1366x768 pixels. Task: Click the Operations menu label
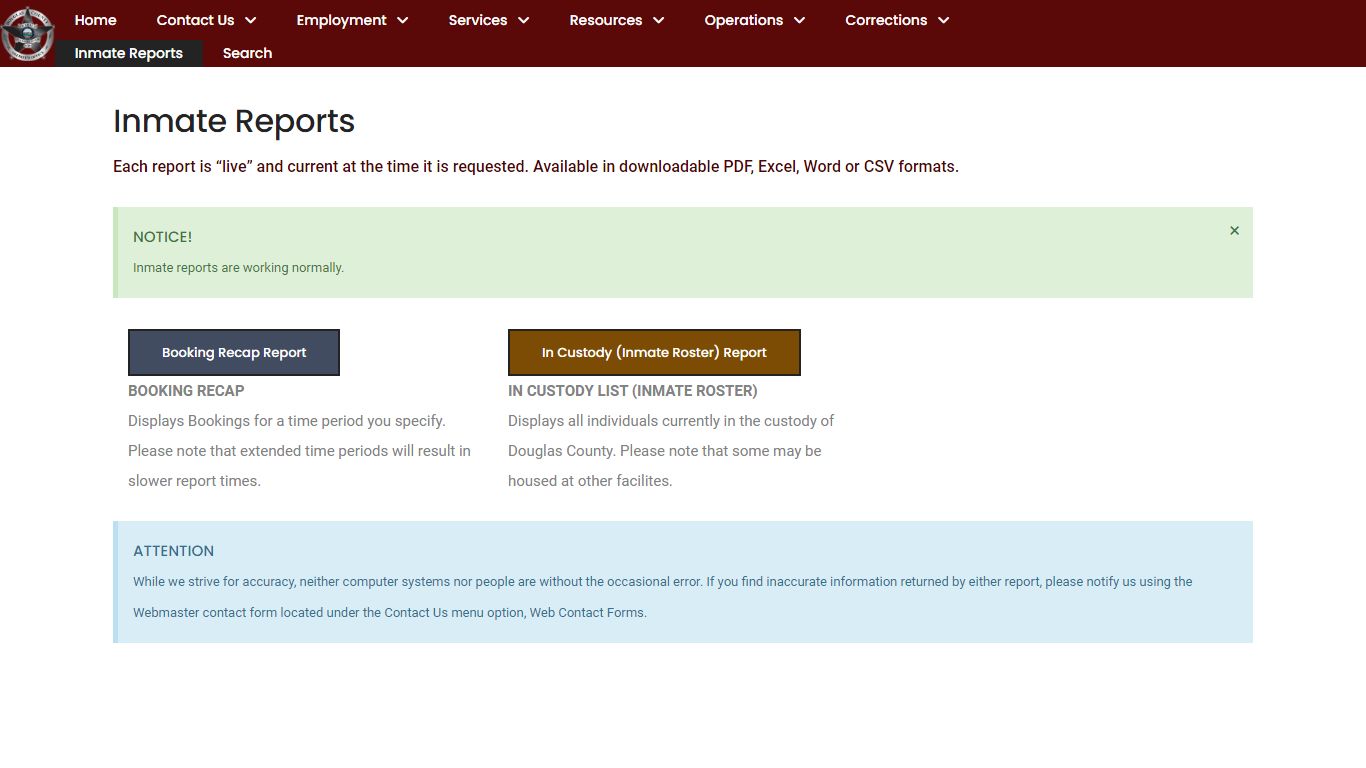tap(743, 20)
